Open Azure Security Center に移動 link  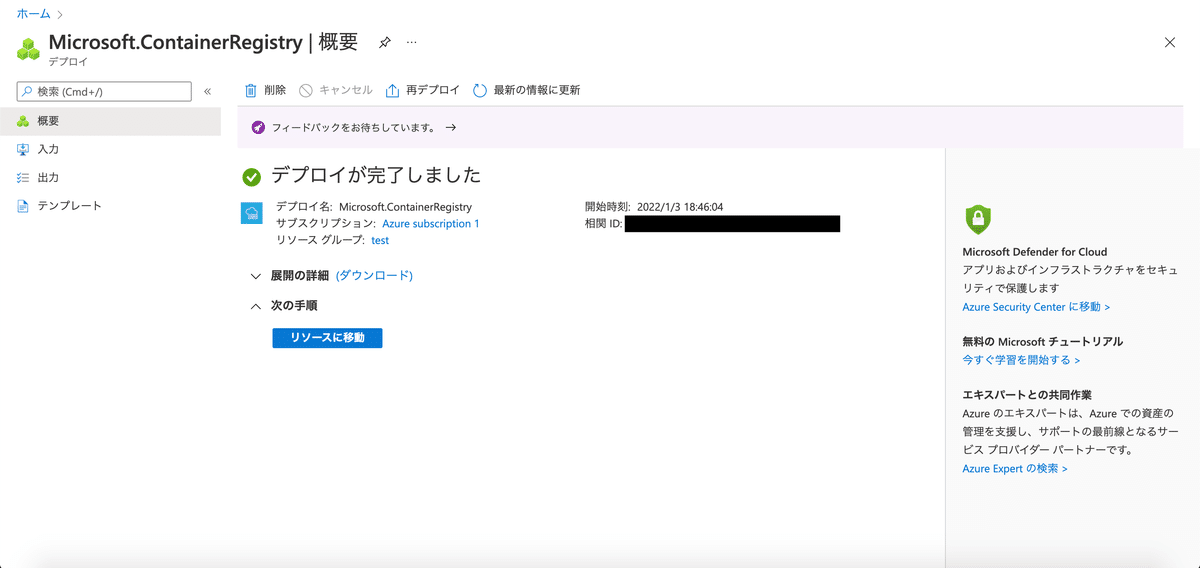point(1036,307)
